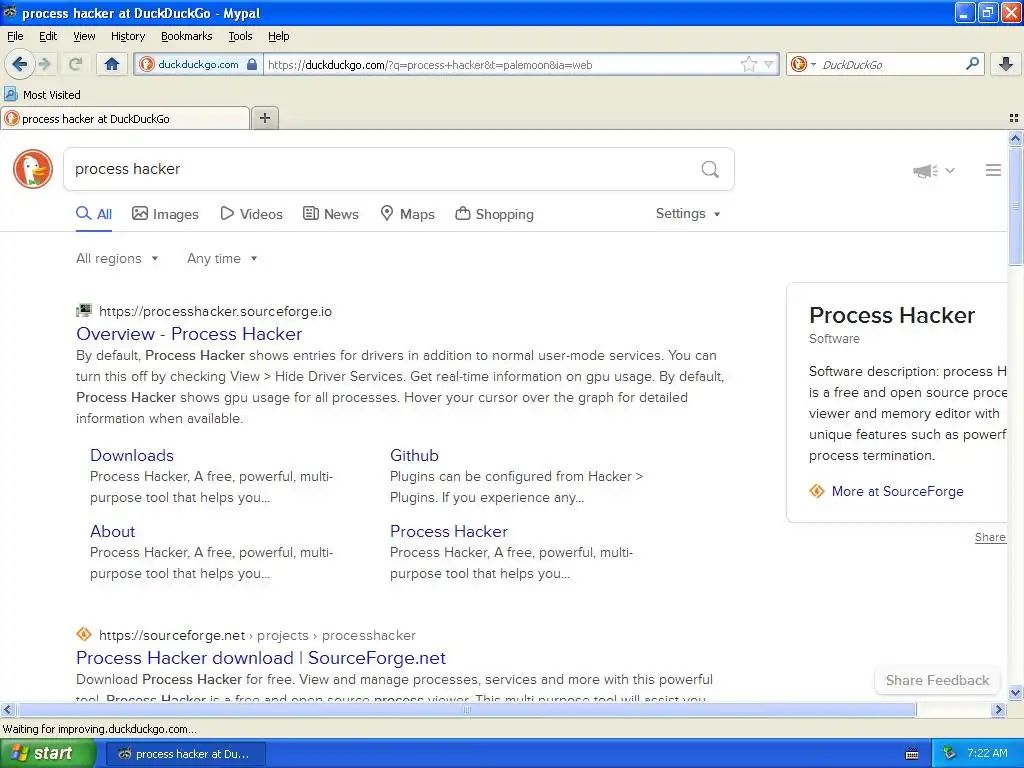Viewport: 1024px width, 768px height.
Task: Select the All results tab
Action: point(94,214)
